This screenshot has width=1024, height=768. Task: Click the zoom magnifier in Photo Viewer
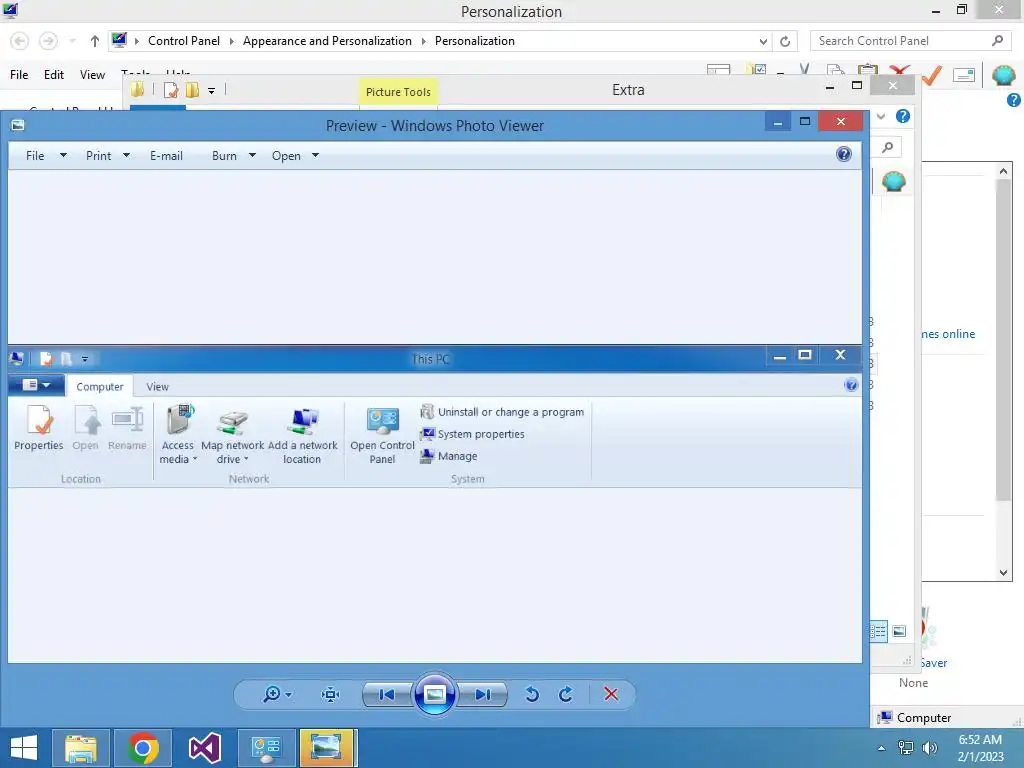pos(271,694)
